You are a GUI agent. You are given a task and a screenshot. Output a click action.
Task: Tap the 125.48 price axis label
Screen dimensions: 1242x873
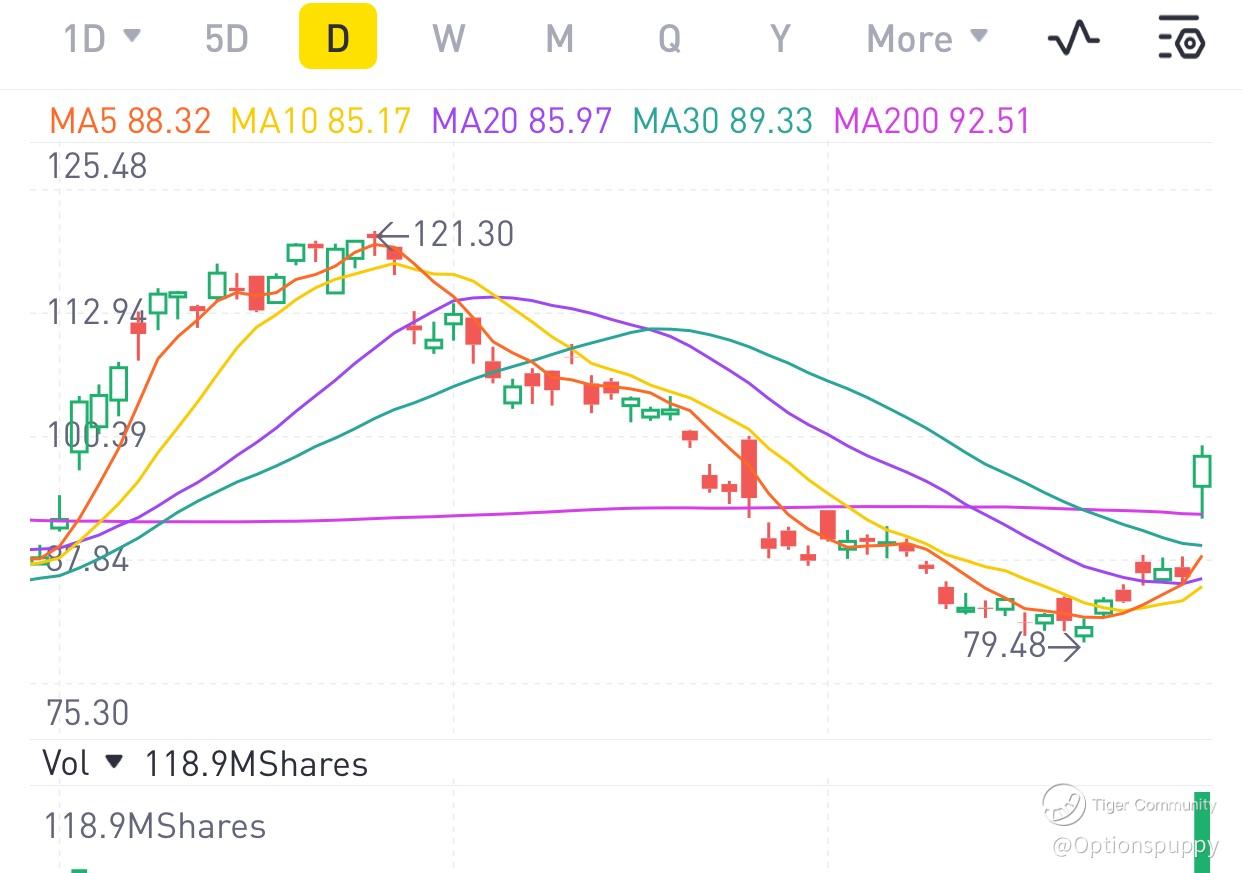click(x=97, y=166)
